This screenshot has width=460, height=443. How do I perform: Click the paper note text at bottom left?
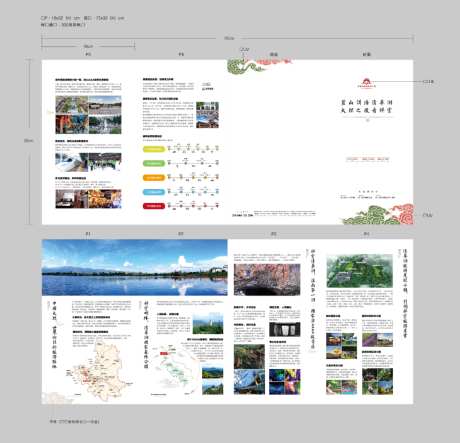tap(75, 422)
